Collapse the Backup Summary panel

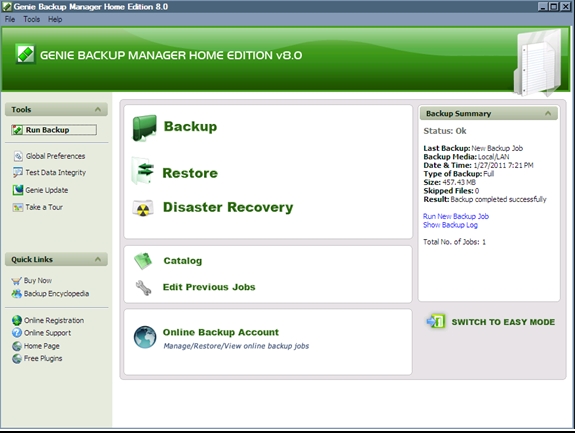point(548,113)
